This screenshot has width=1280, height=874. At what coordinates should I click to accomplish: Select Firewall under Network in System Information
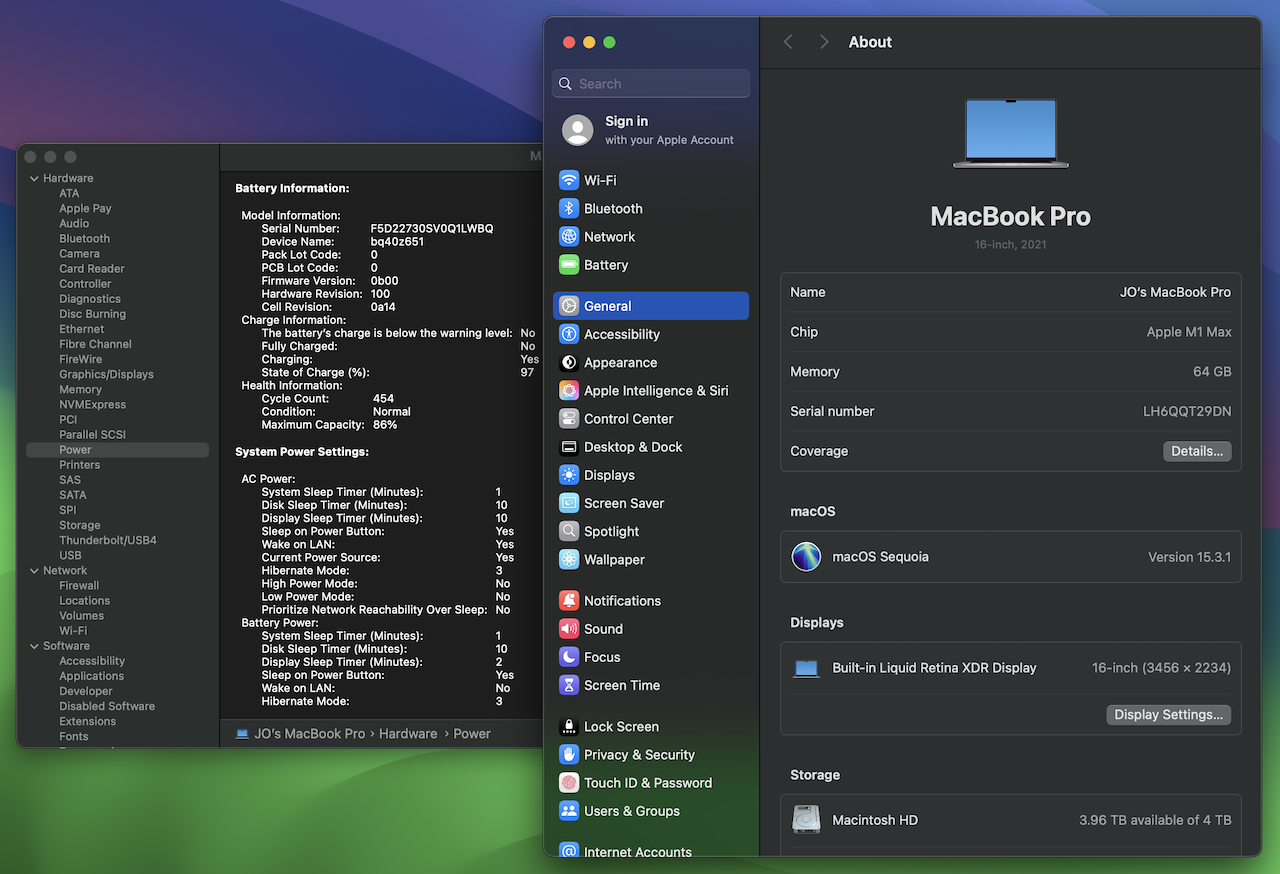pyautogui.click(x=79, y=585)
